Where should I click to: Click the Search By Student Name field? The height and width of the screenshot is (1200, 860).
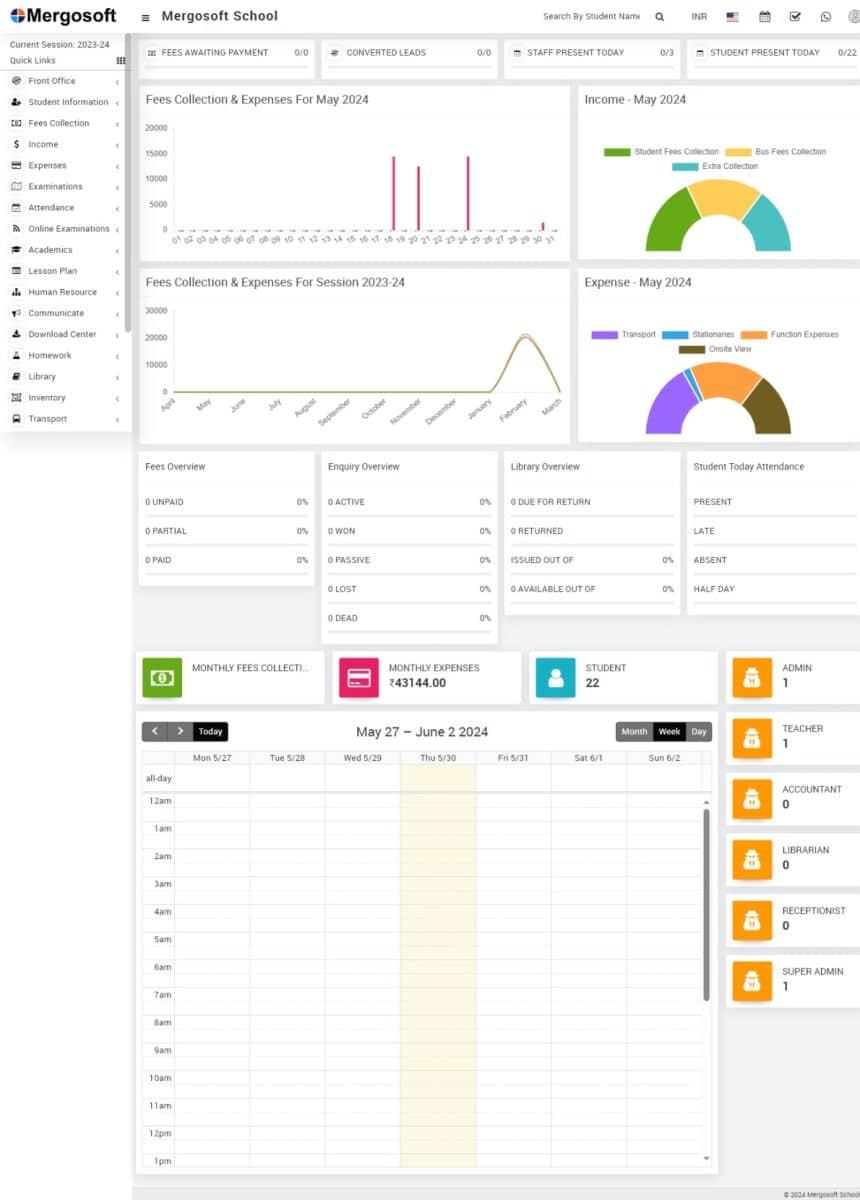590,17
